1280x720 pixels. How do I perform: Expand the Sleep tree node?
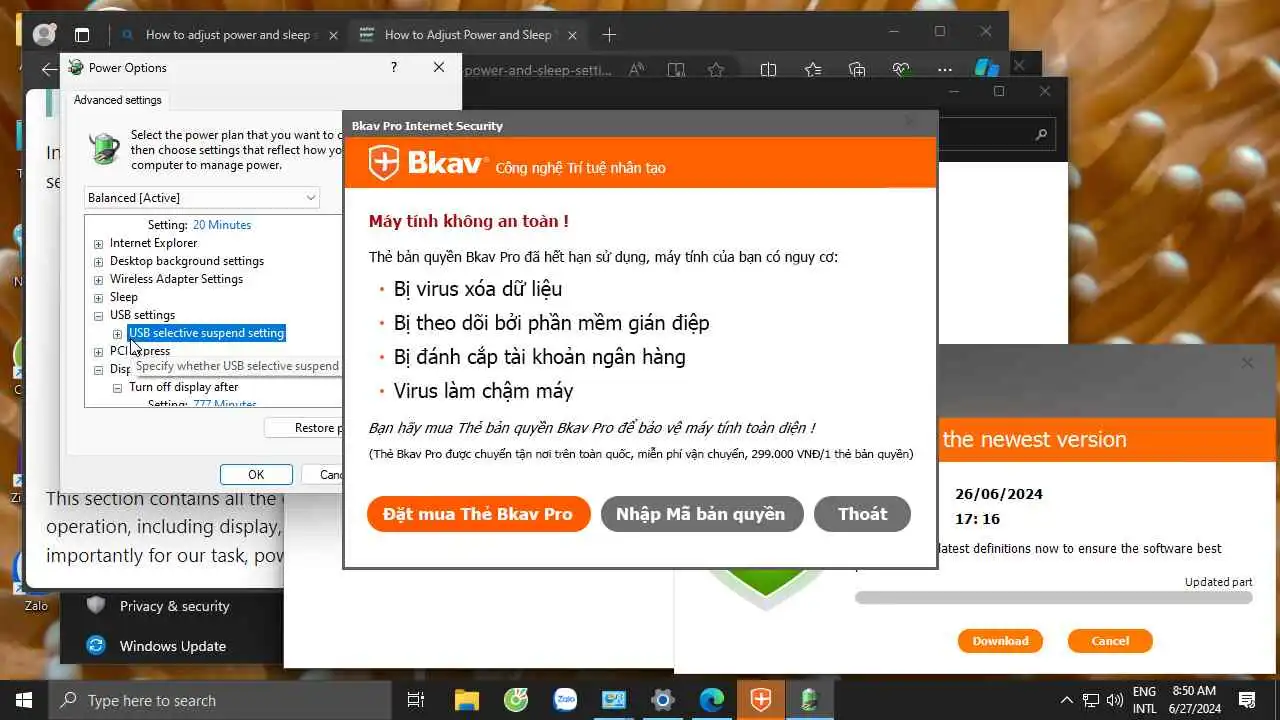click(x=98, y=298)
